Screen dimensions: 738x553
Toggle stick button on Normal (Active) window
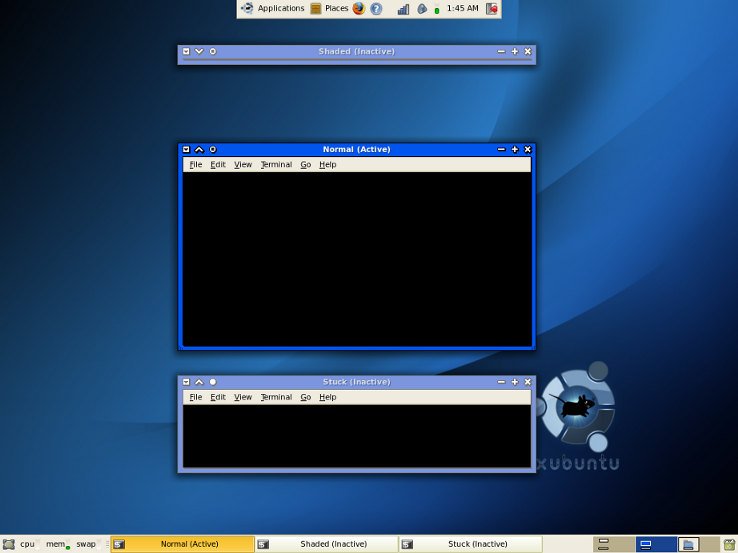[213, 149]
